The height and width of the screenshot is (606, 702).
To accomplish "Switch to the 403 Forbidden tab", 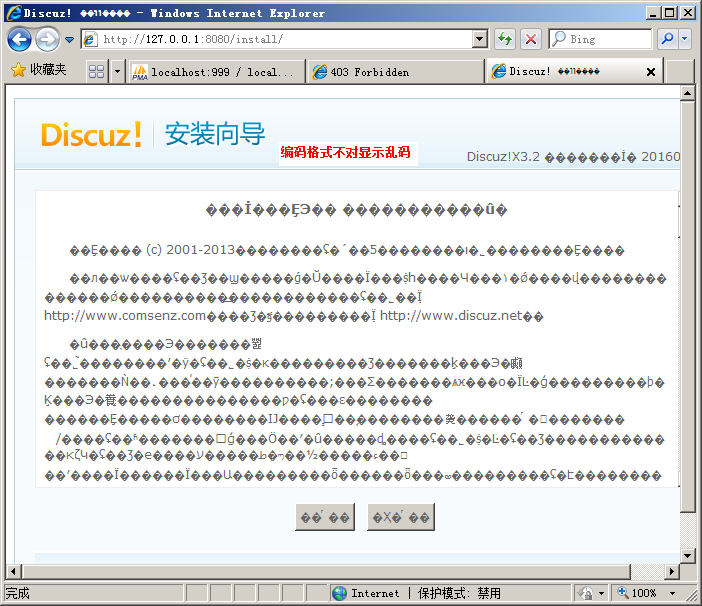I will point(396,72).
